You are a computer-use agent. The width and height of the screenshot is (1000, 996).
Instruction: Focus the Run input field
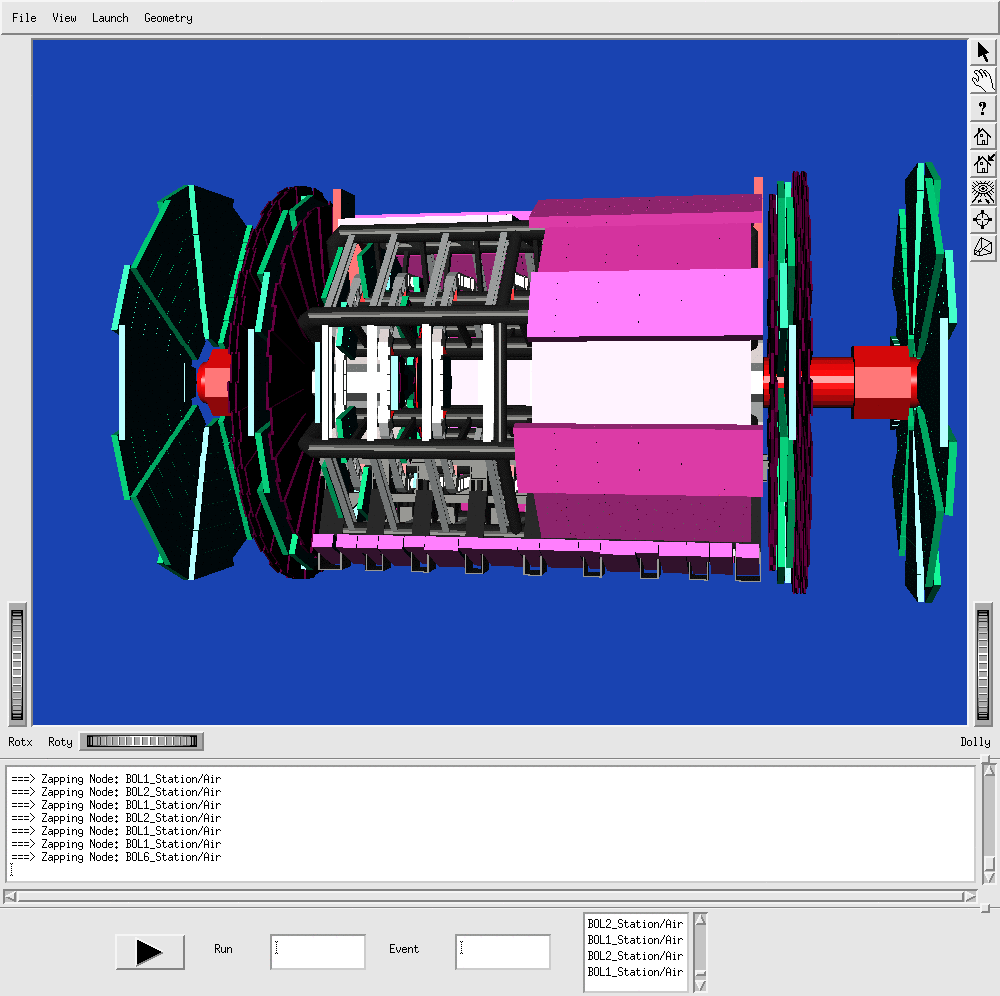pos(317,952)
